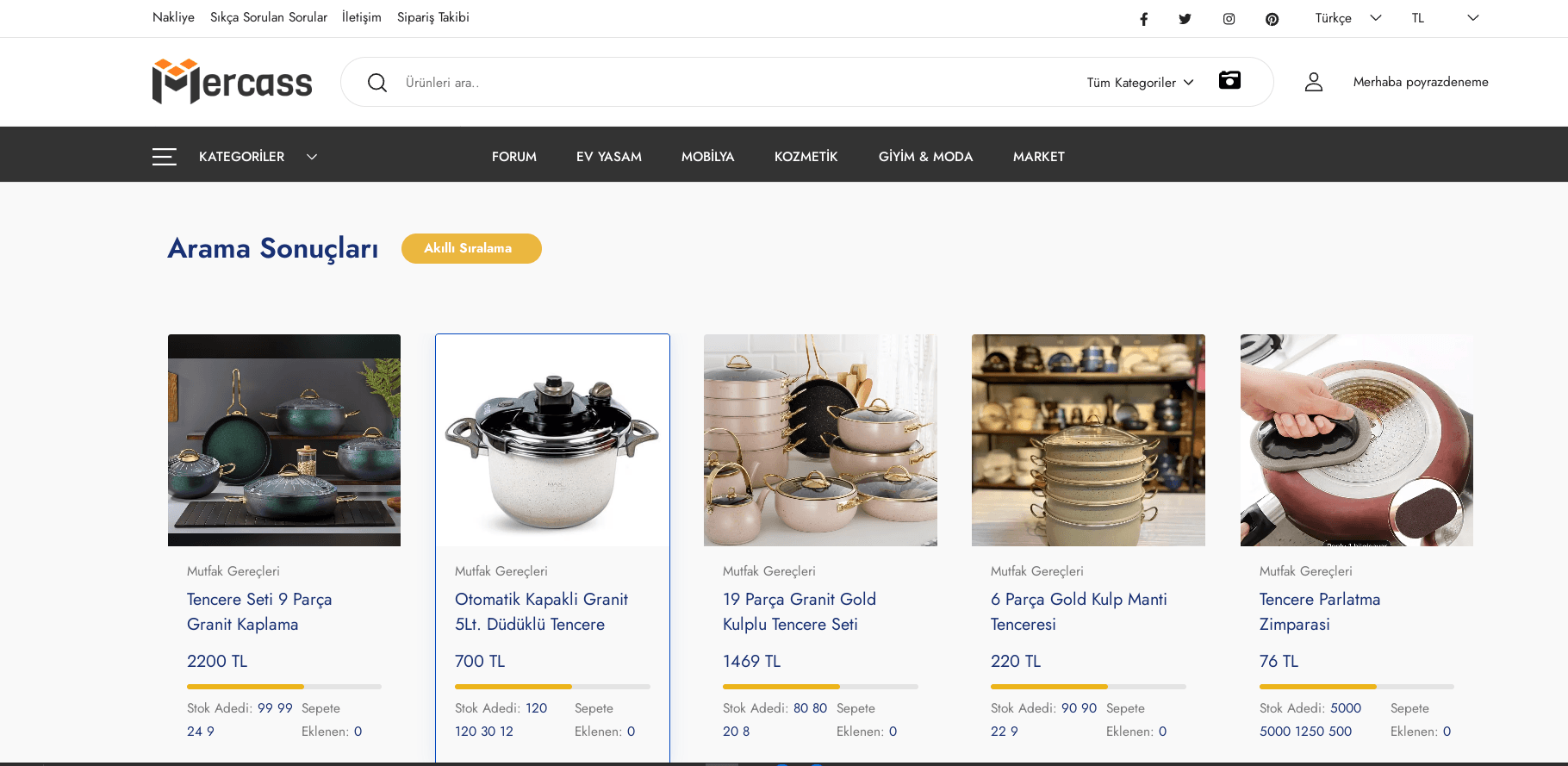Click the stock progress bar under 2200 TL

pyautogui.click(x=283, y=687)
